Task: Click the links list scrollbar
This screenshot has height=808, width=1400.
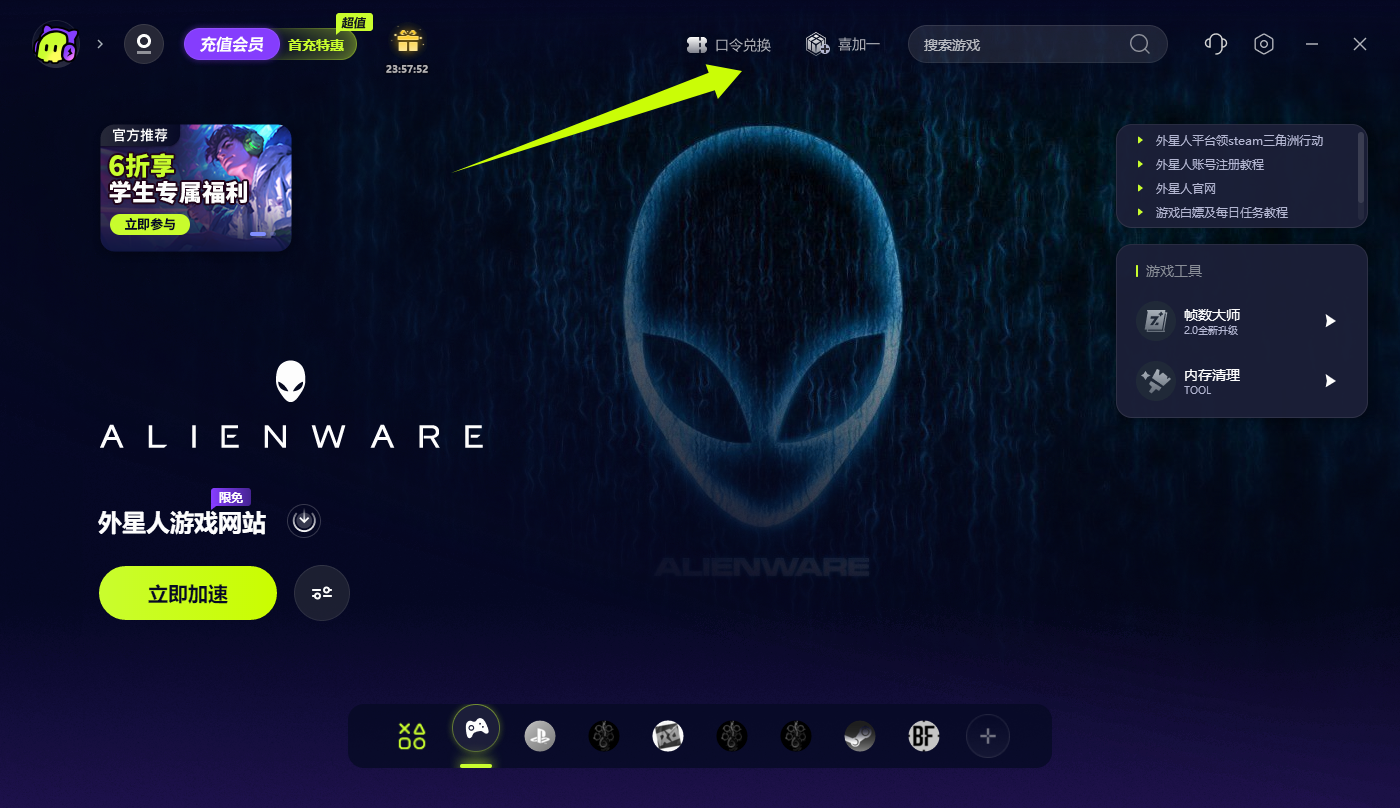Action: [1361, 167]
